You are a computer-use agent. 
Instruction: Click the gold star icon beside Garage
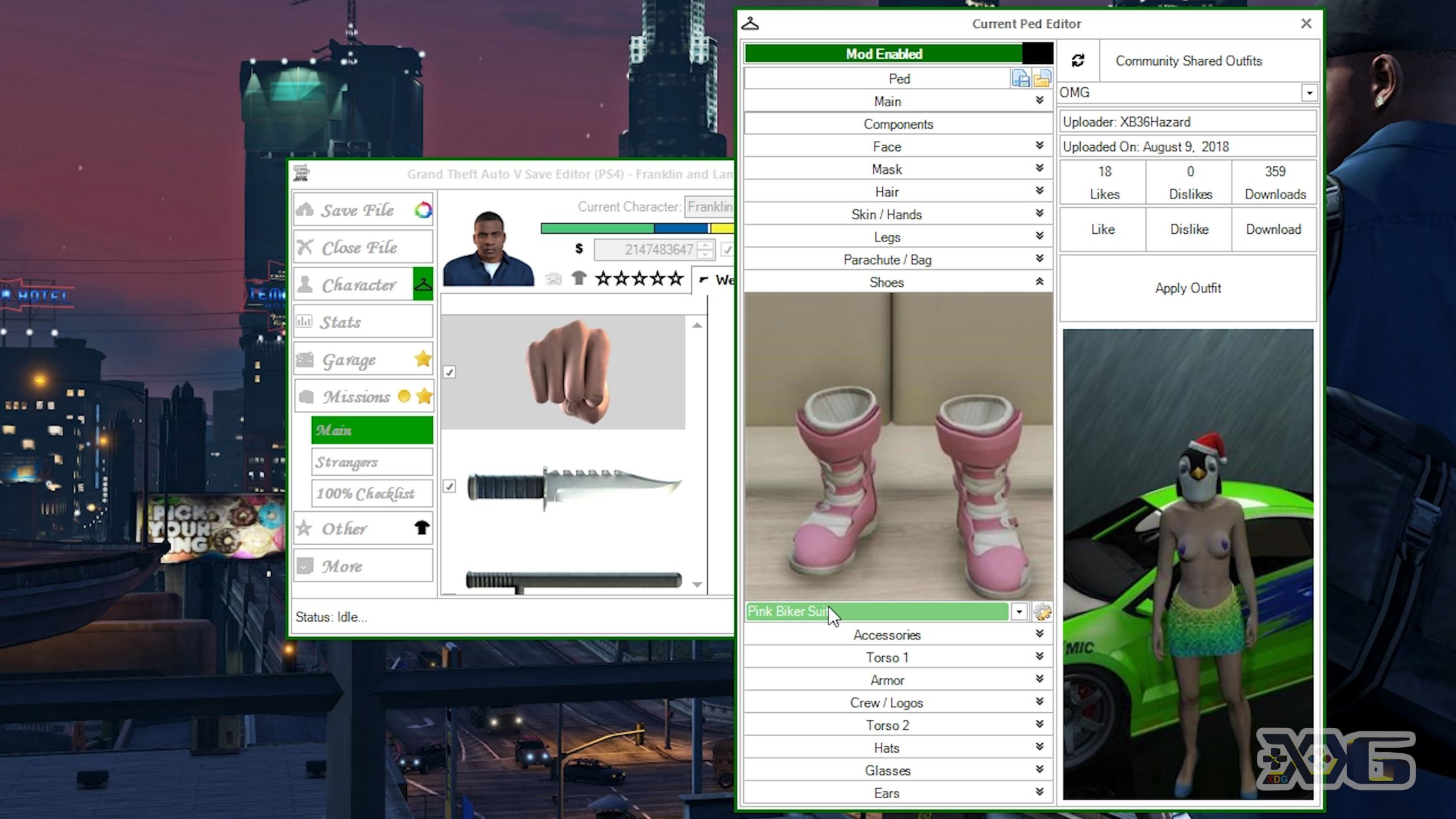pos(423,359)
